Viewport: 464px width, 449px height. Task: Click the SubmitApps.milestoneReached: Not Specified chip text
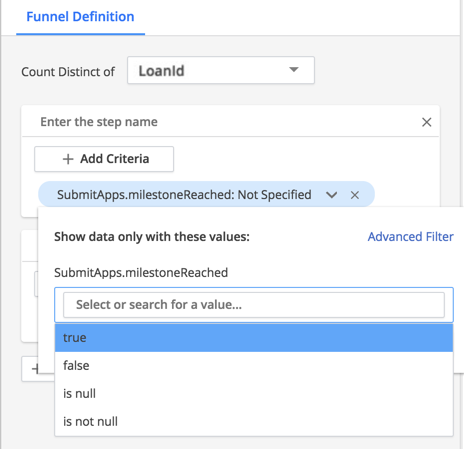pos(184,195)
